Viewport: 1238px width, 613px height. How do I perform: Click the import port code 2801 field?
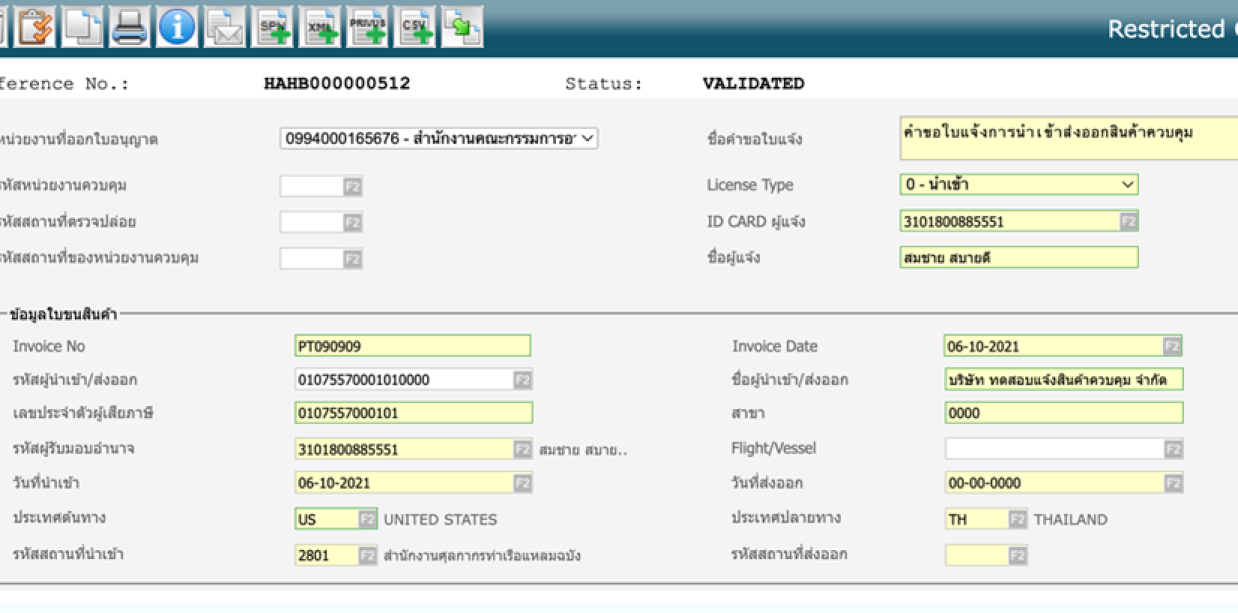tap(326, 555)
